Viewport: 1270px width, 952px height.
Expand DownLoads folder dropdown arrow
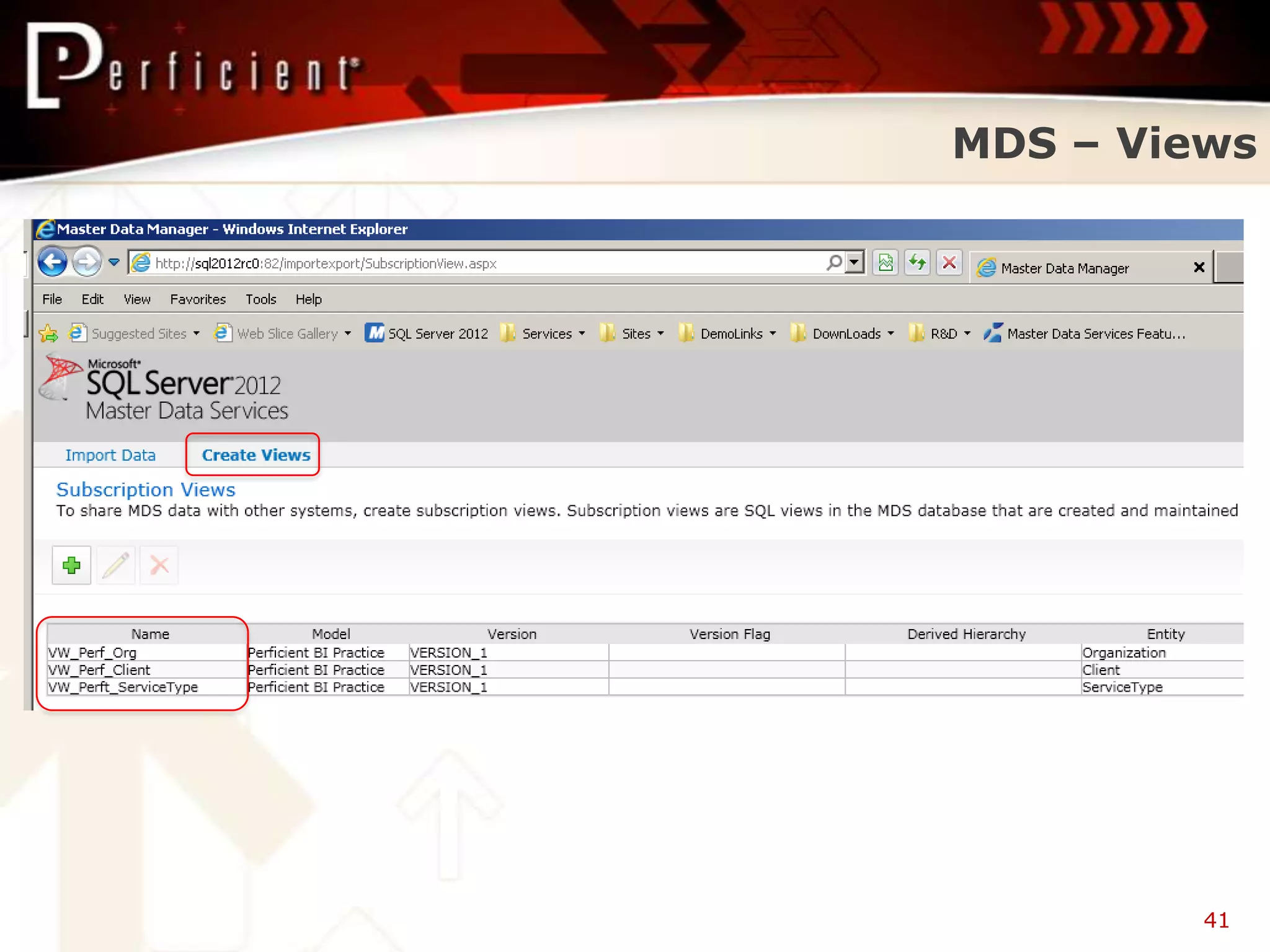click(890, 333)
